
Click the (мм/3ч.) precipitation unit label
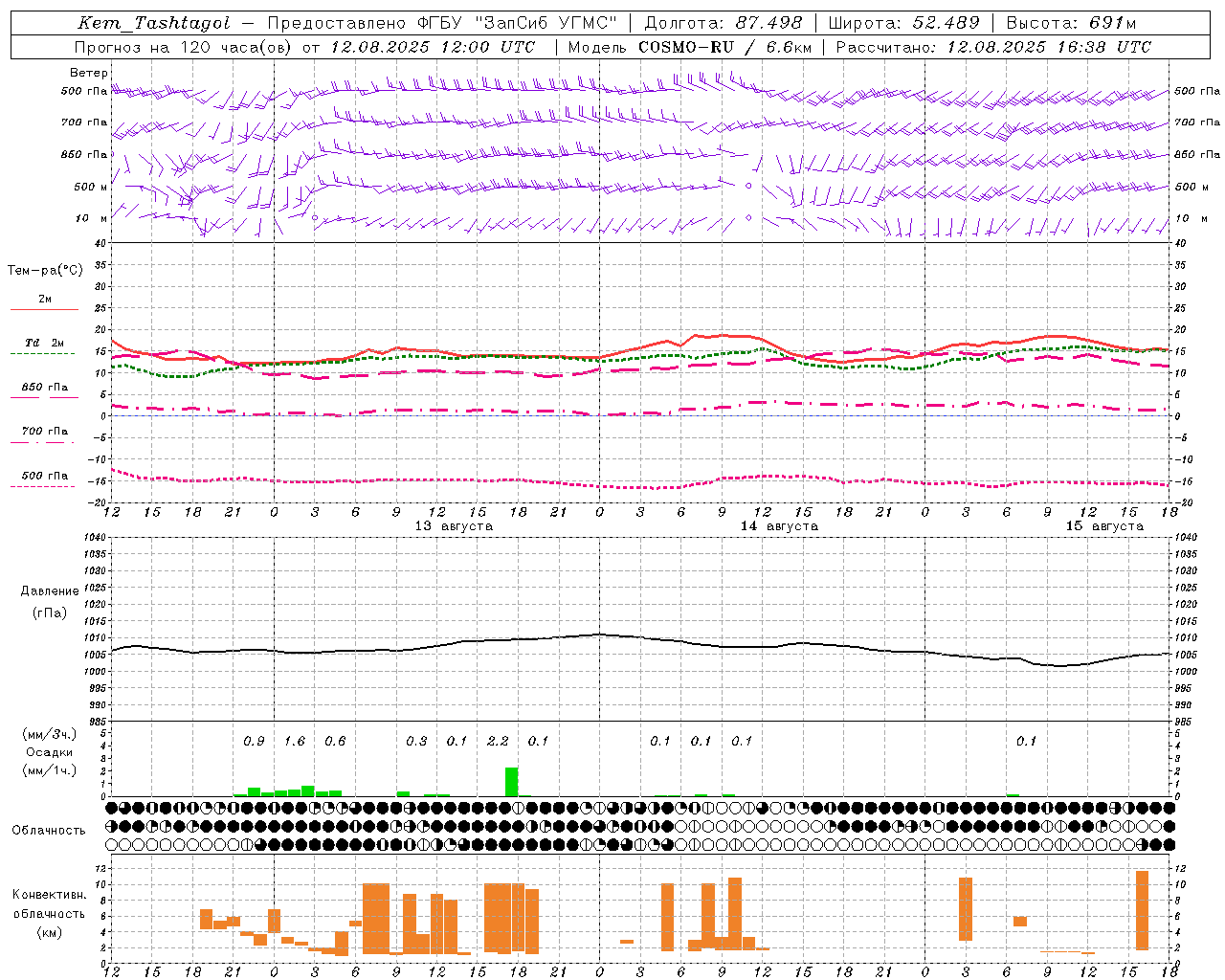[50, 734]
